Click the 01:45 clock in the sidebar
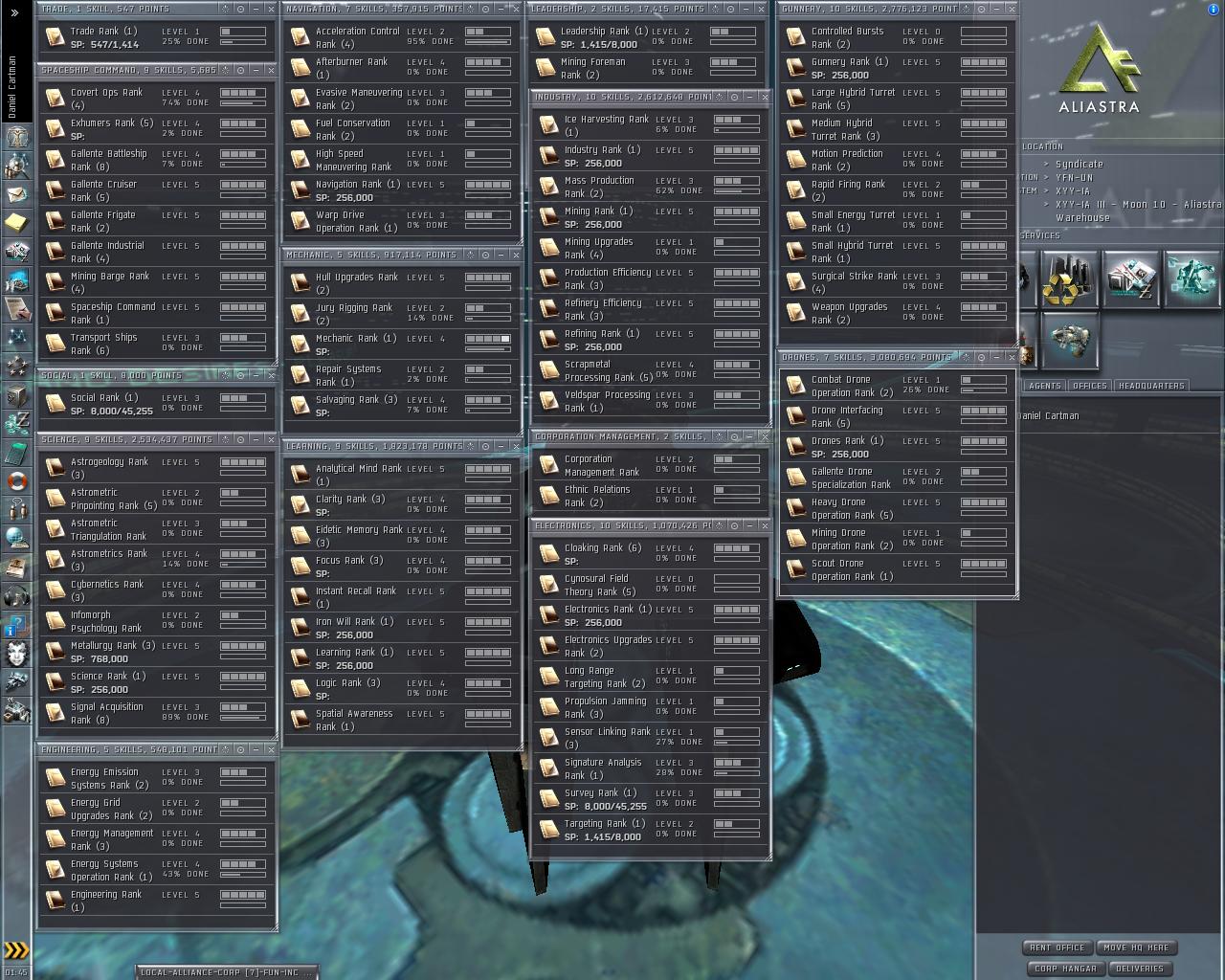The width and height of the screenshot is (1225, 980). point(16,972)
